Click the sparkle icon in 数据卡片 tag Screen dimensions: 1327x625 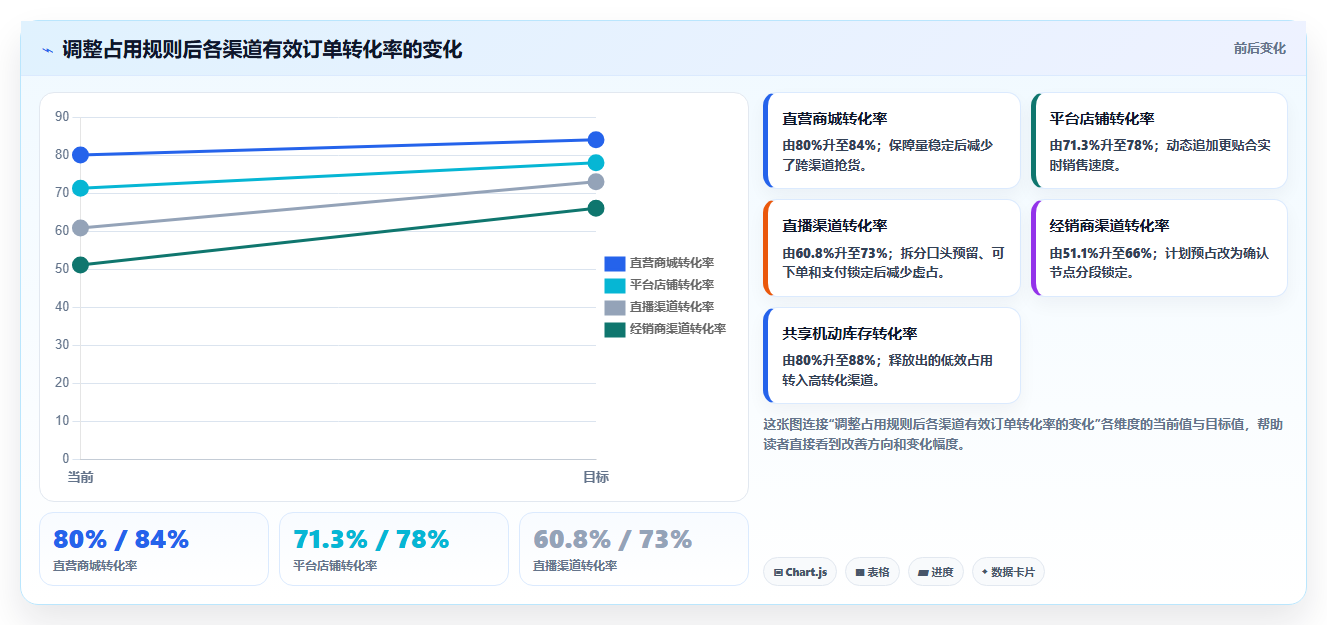coord(985,572)
